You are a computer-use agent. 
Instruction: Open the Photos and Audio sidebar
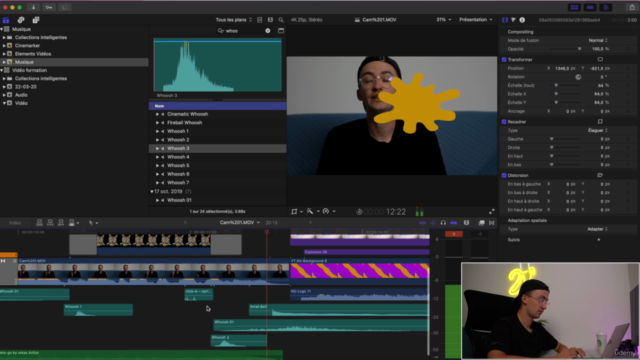coord(21,20)
